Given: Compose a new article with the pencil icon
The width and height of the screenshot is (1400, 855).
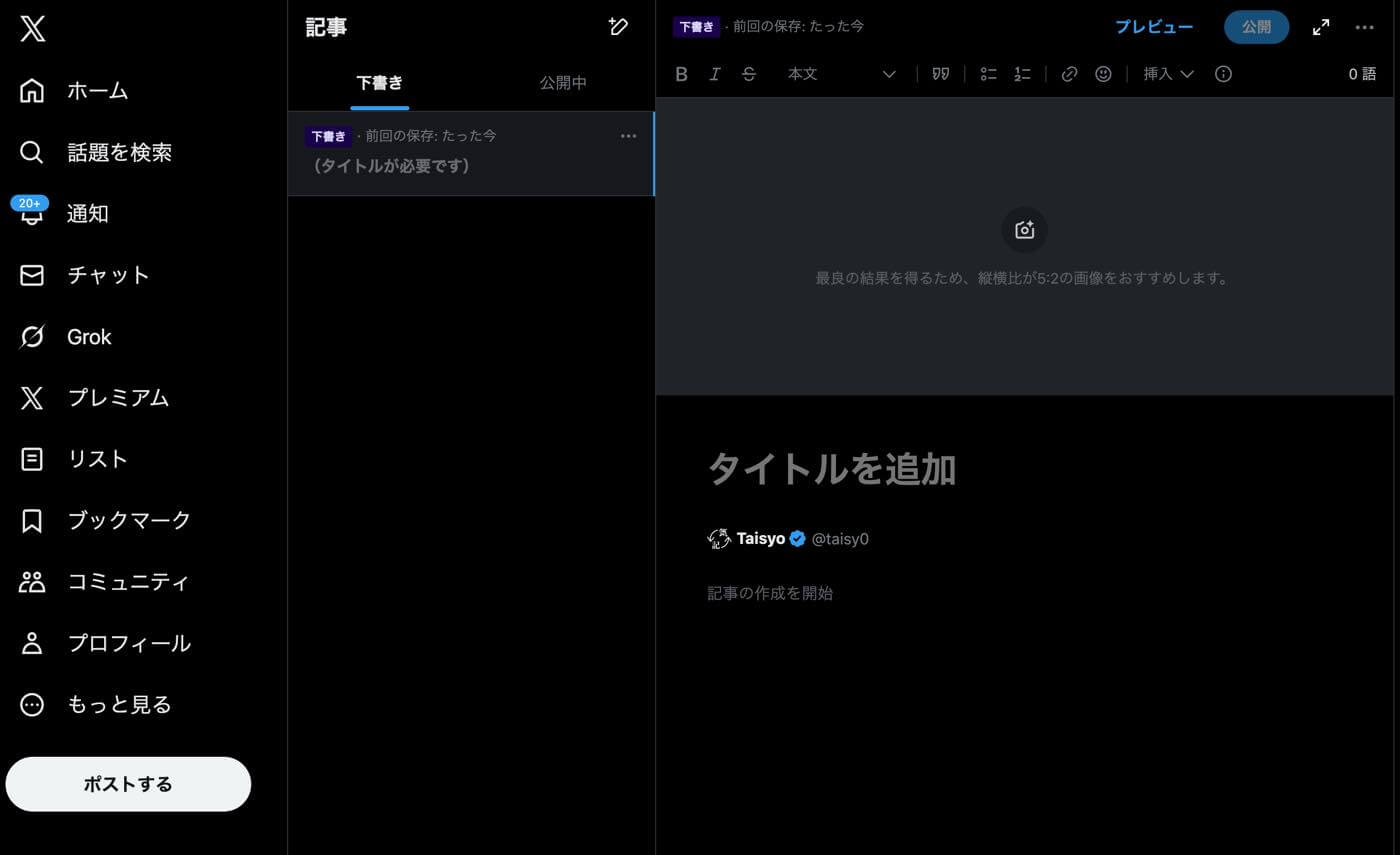Looking at the screenshot, I should pyautogui.click(x=618, y=27).
